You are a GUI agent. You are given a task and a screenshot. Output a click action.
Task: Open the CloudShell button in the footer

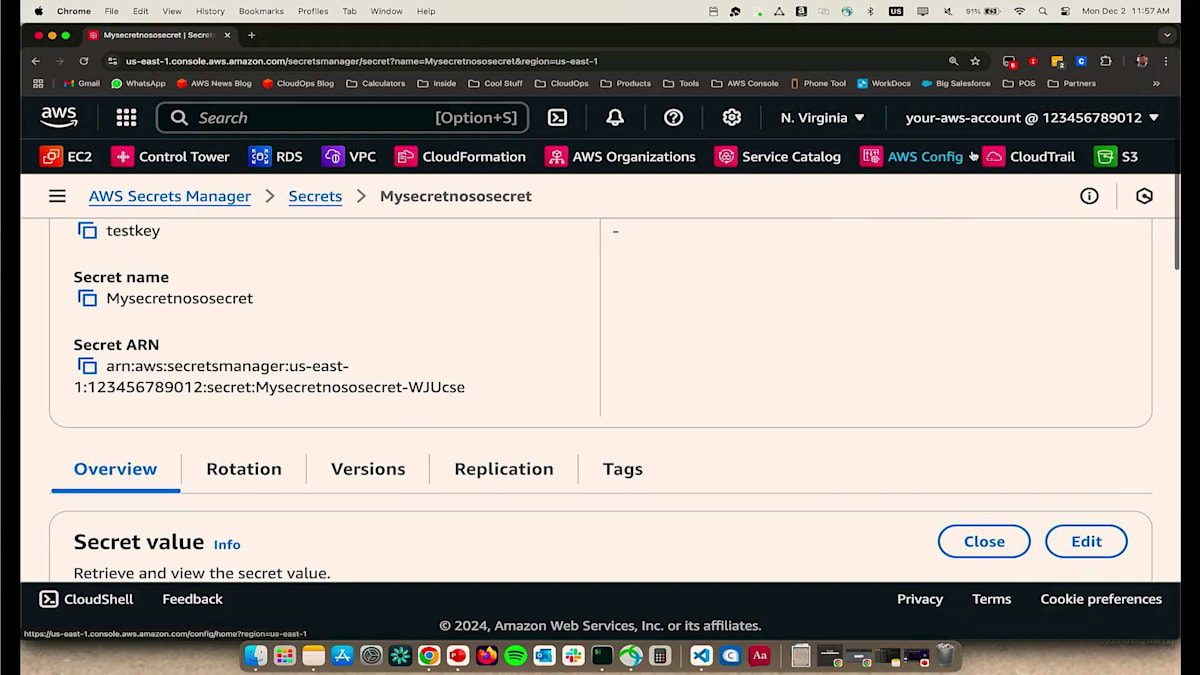[x=86, y=599]
